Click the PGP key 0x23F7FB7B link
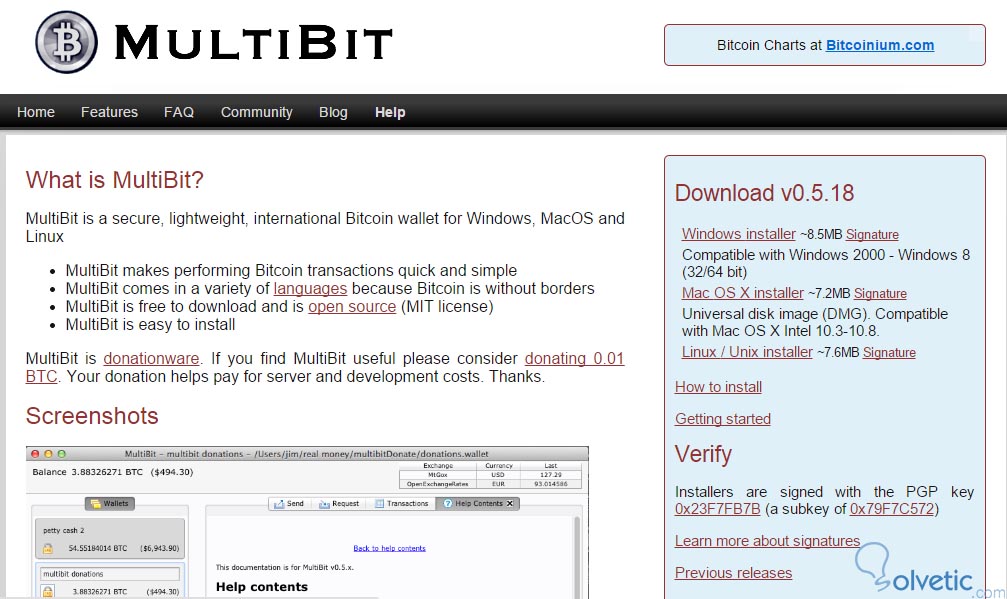This screenshot has width=1007, height=599. 717,509
